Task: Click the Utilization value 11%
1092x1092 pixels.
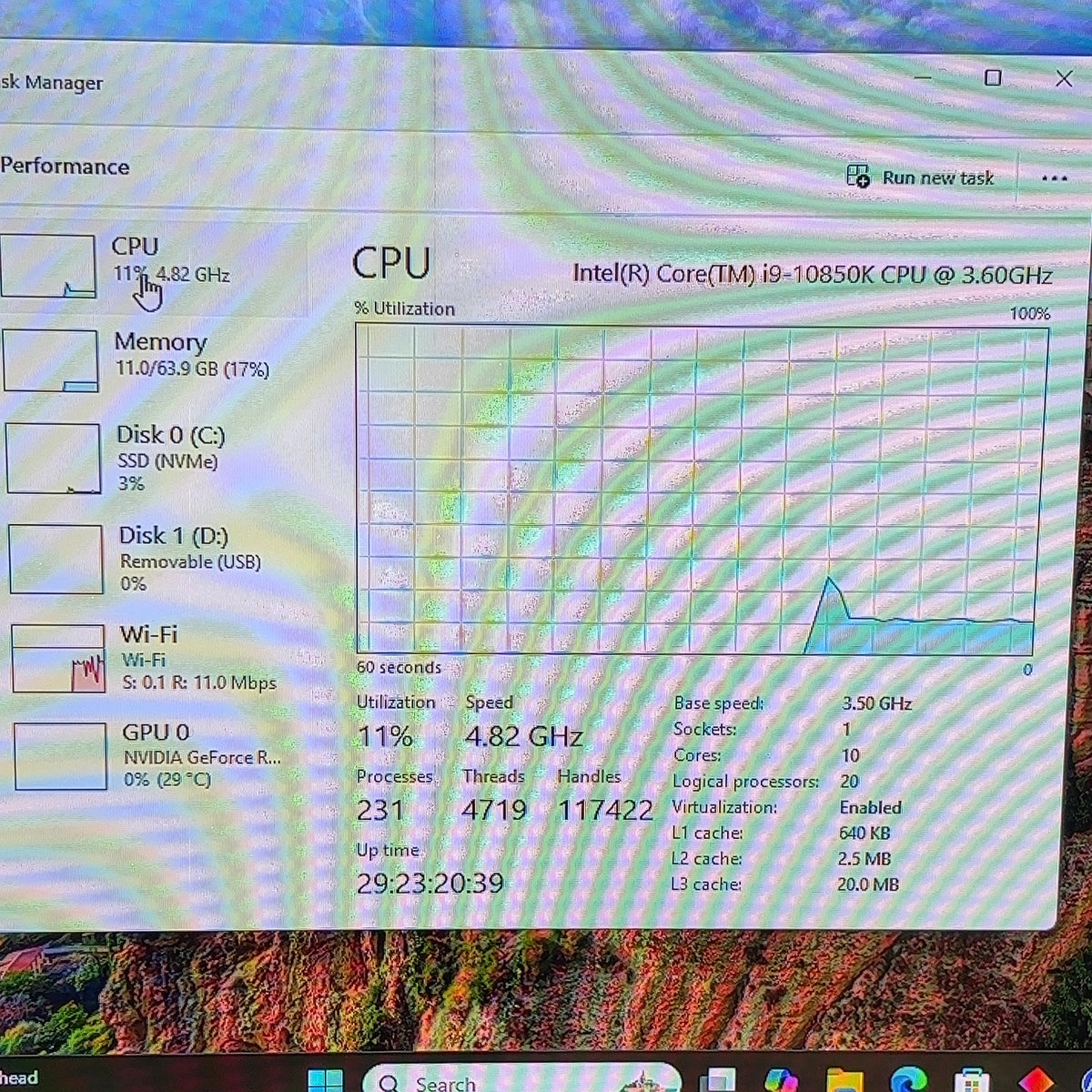Action: pos(385,736)
